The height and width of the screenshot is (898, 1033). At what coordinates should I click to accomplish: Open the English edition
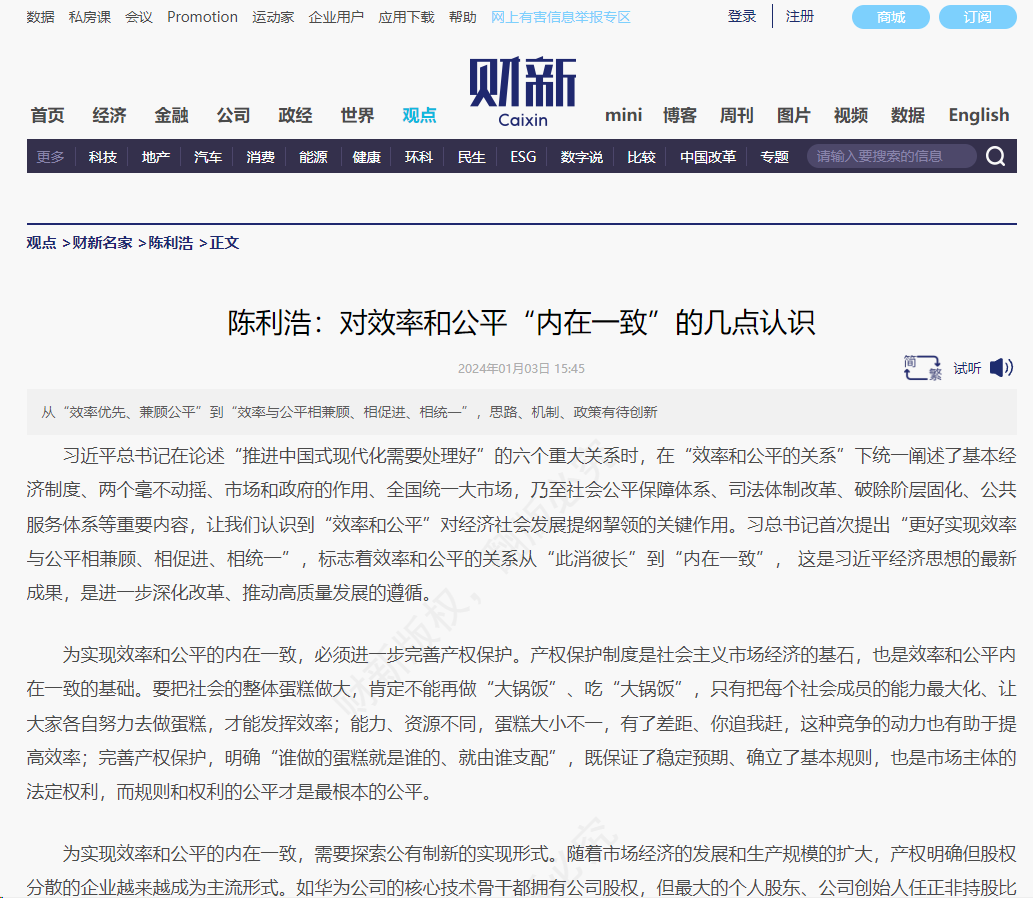(x=978, y=115)
